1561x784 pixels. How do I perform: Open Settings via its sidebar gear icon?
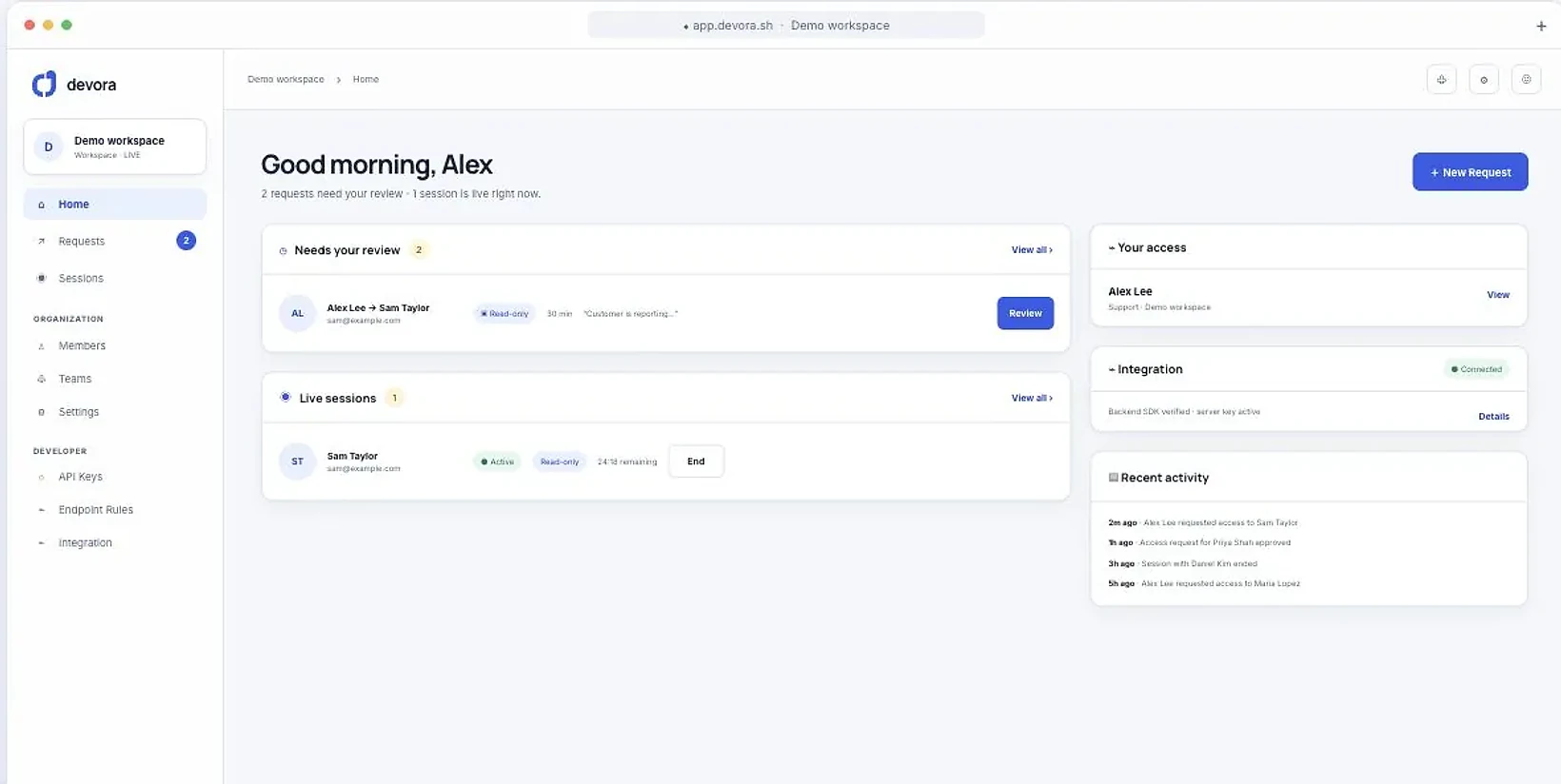coord(41,412)
